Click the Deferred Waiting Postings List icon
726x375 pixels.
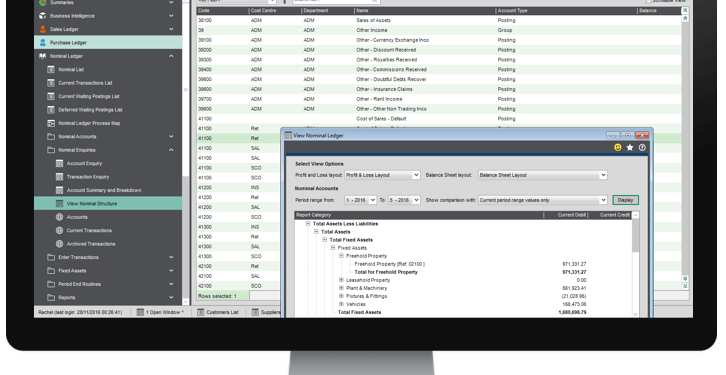(x=51, y=110)
